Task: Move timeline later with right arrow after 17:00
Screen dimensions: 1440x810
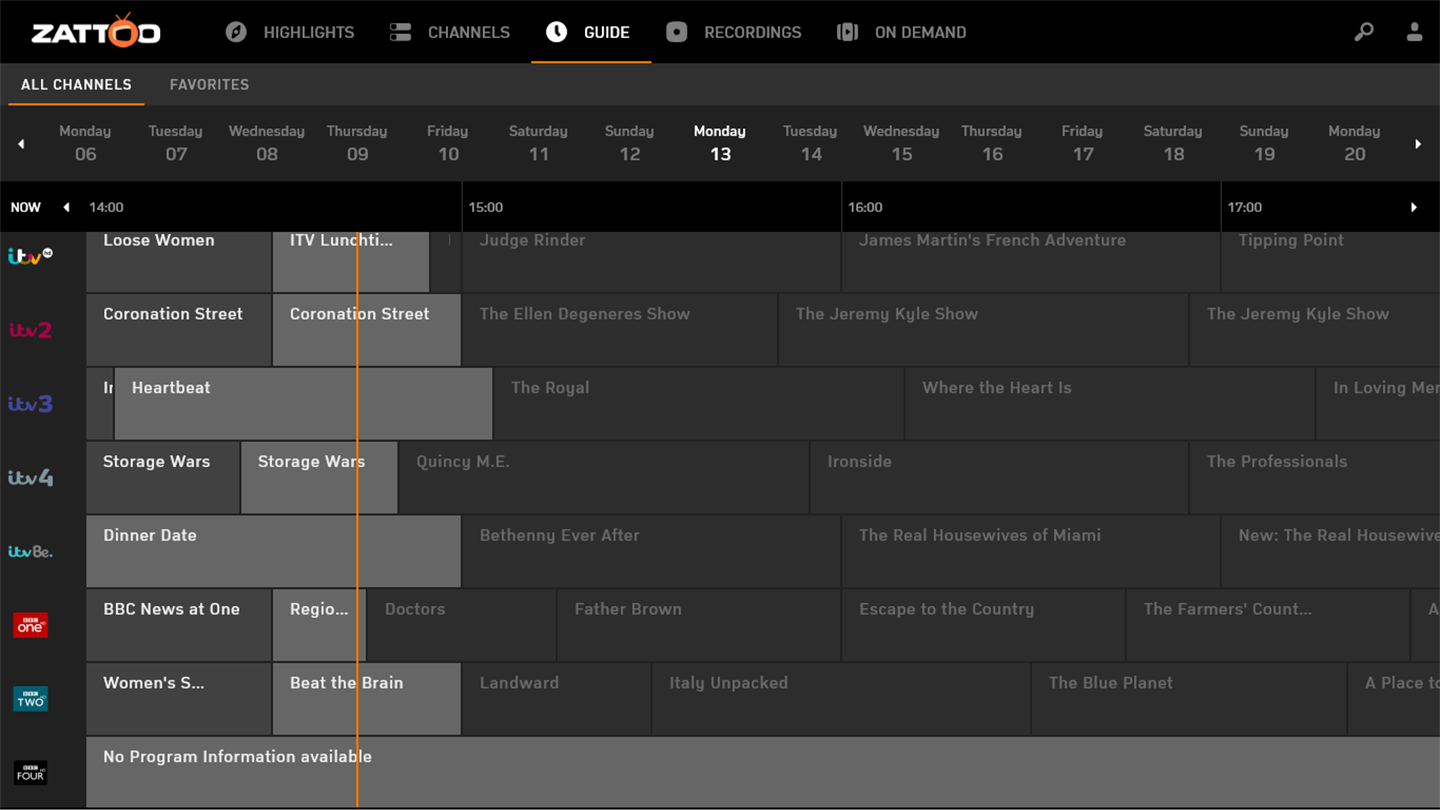Action: (x=1414, y=207)
